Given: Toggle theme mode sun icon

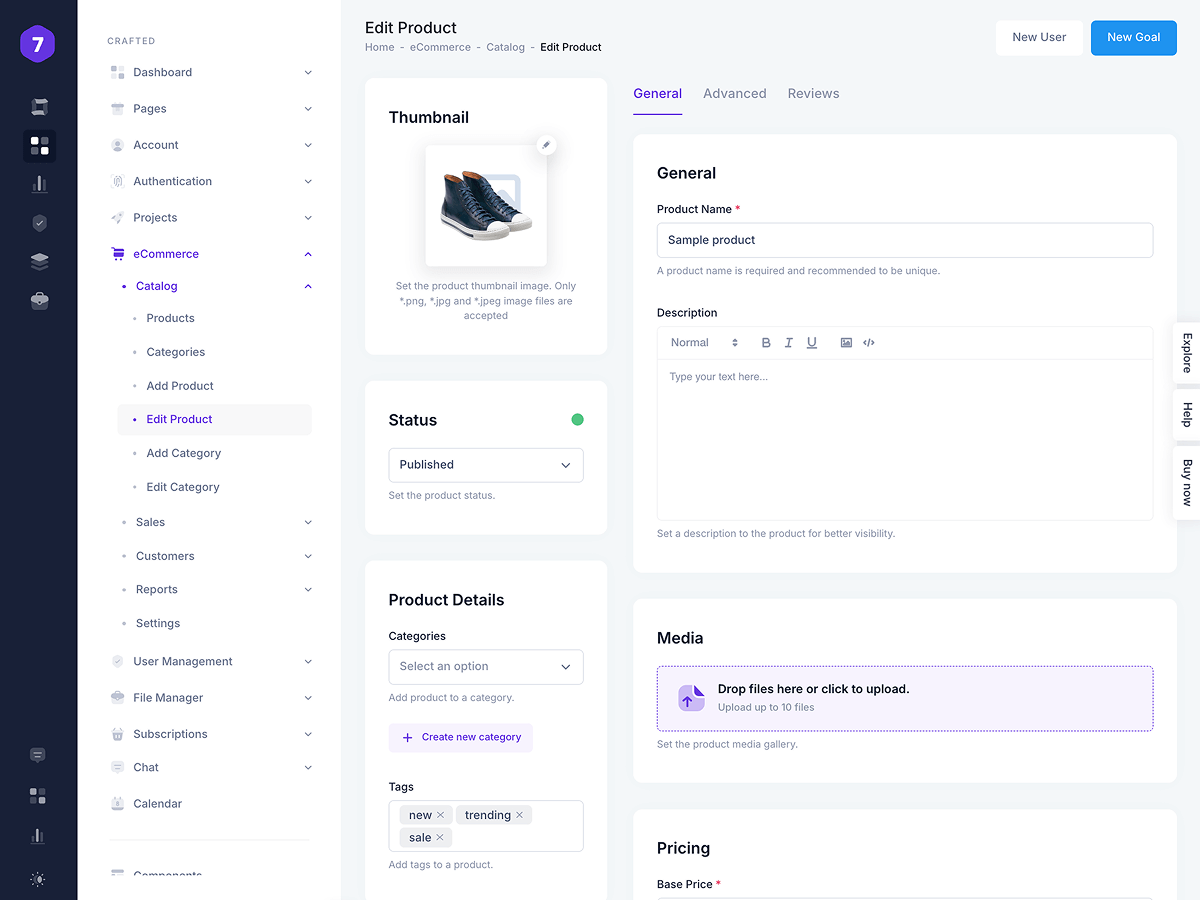Looking at the screenshot, I should tap(38, 880).
